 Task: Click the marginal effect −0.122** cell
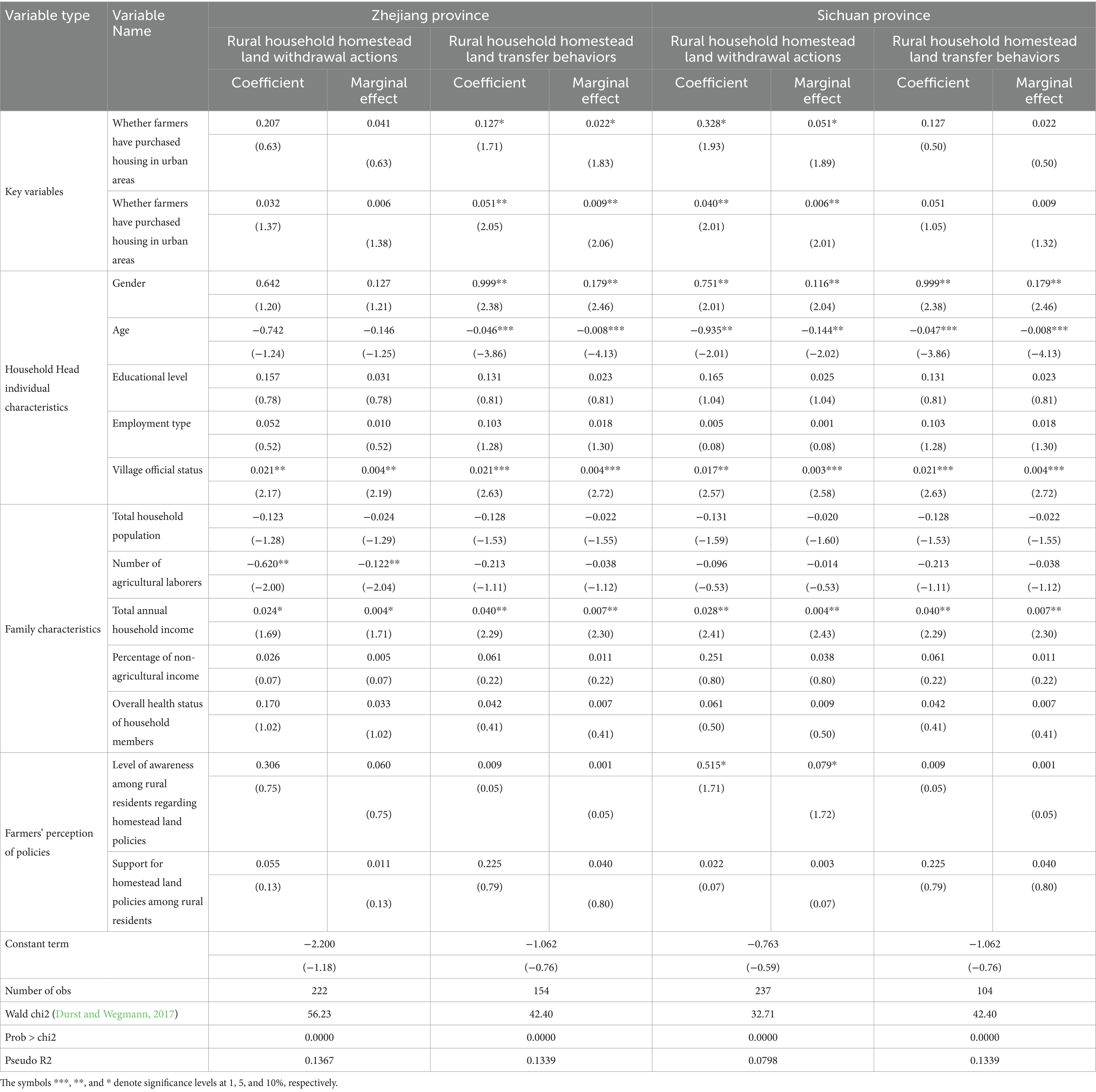[379, 564]
